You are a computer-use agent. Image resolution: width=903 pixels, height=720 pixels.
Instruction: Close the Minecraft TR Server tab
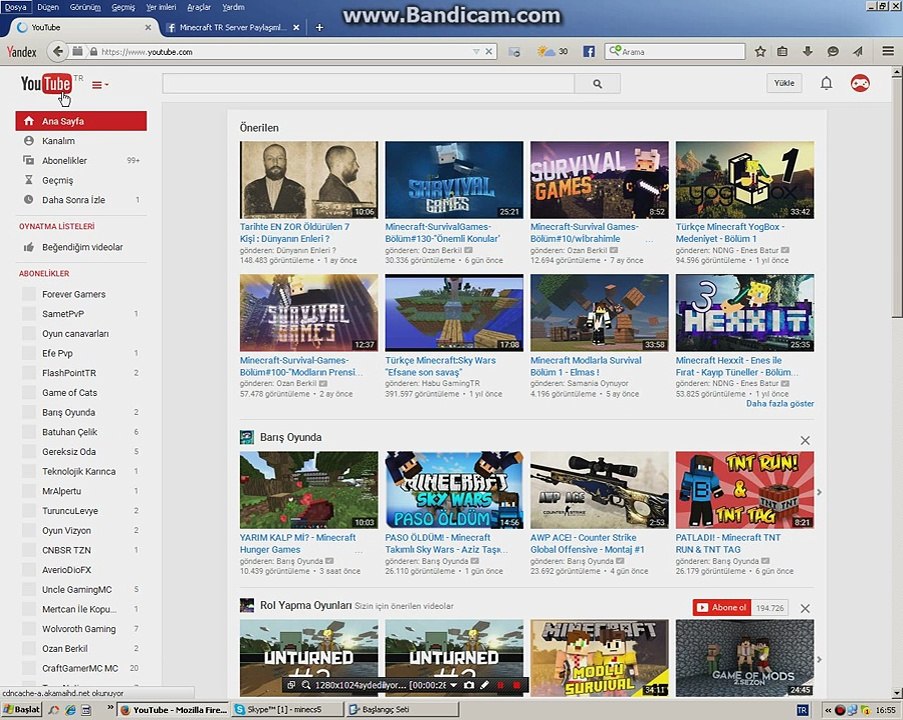(x=296, y=27)
